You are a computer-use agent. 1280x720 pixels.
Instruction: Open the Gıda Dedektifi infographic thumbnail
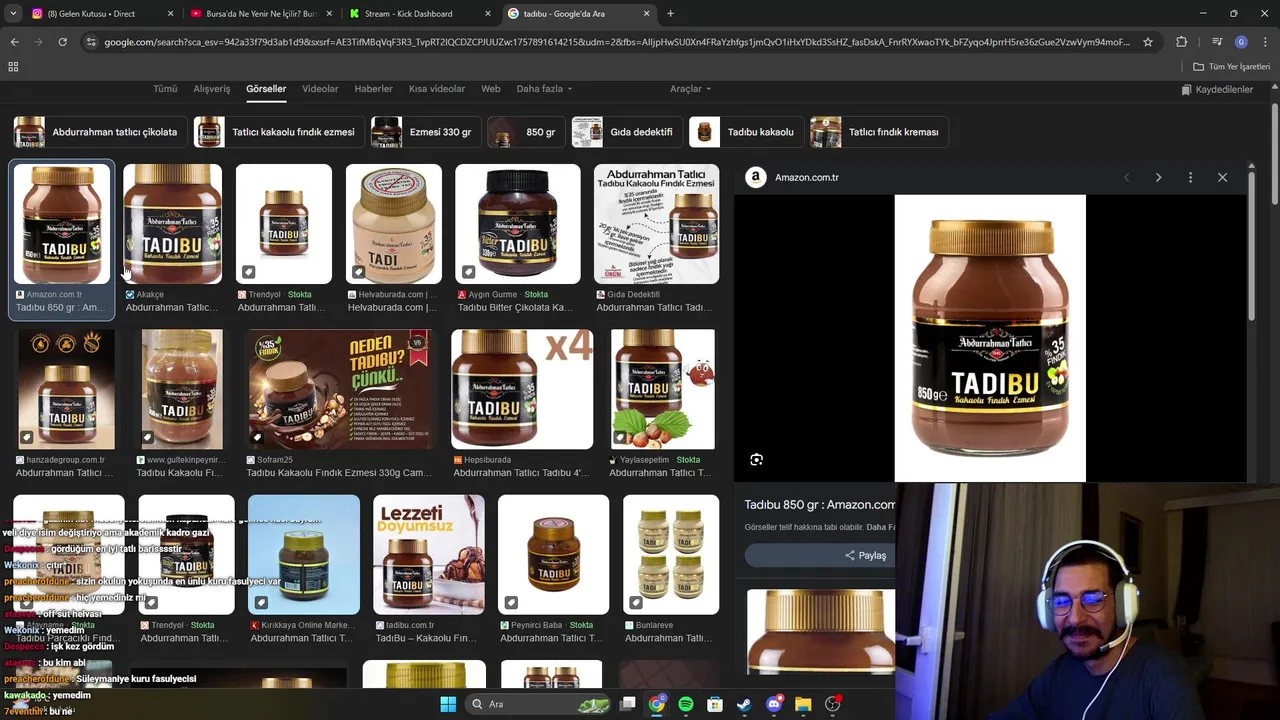tap(656, 224)
